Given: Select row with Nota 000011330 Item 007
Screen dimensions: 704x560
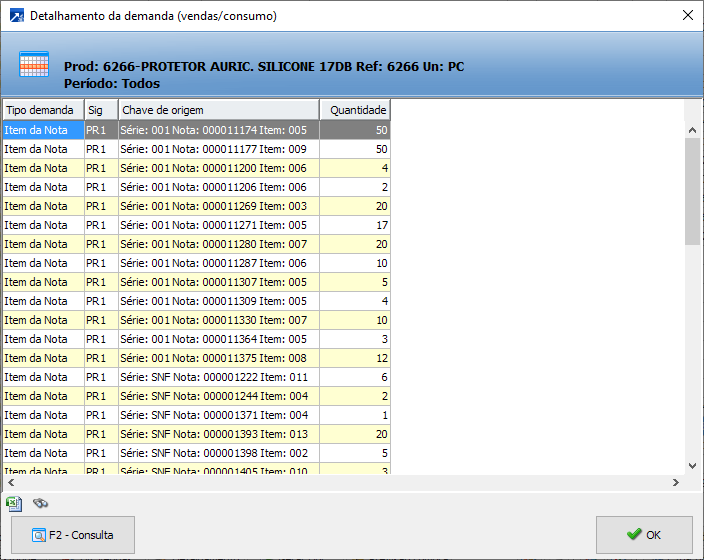Looking at the screenshot, I should (x=197, y=320).
